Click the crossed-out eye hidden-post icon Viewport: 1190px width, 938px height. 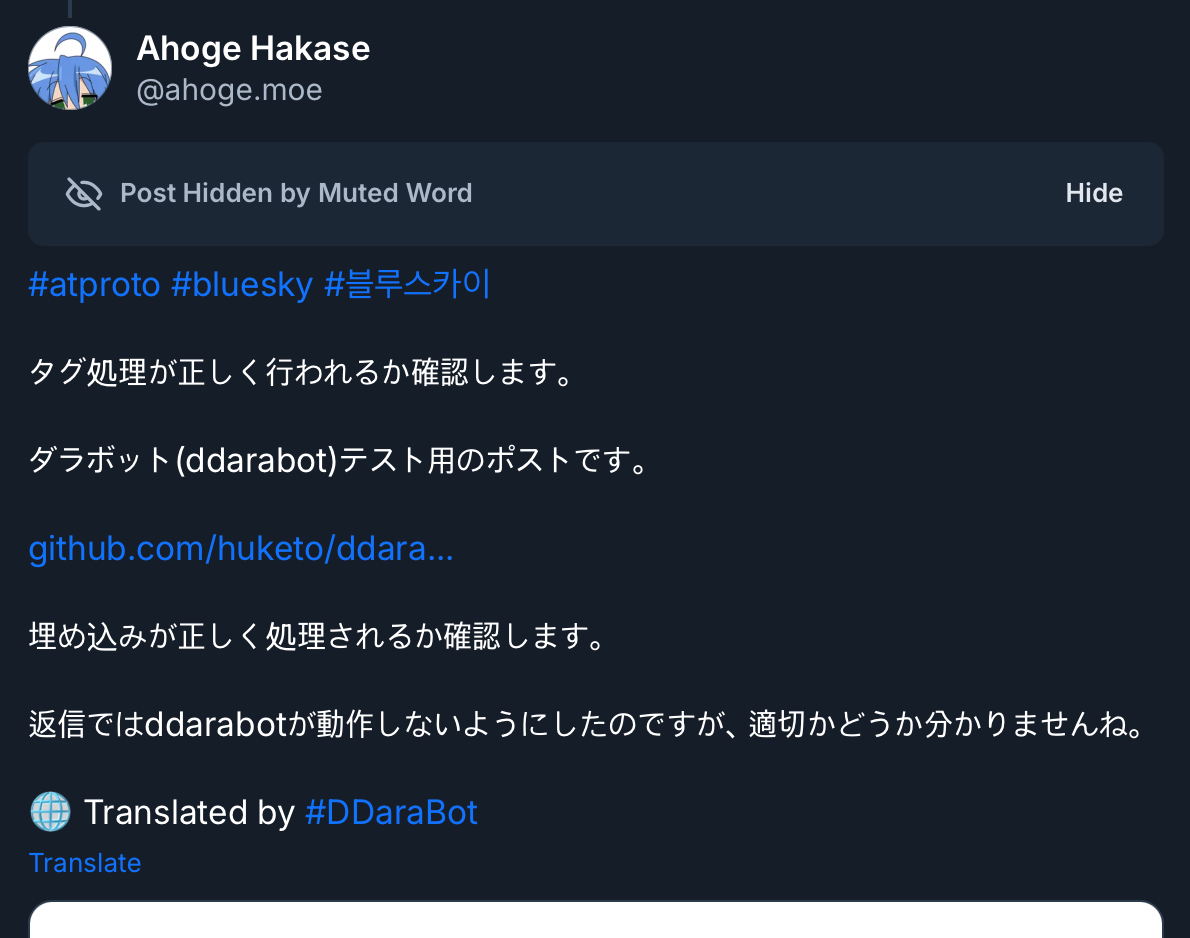tap(84, 193)
